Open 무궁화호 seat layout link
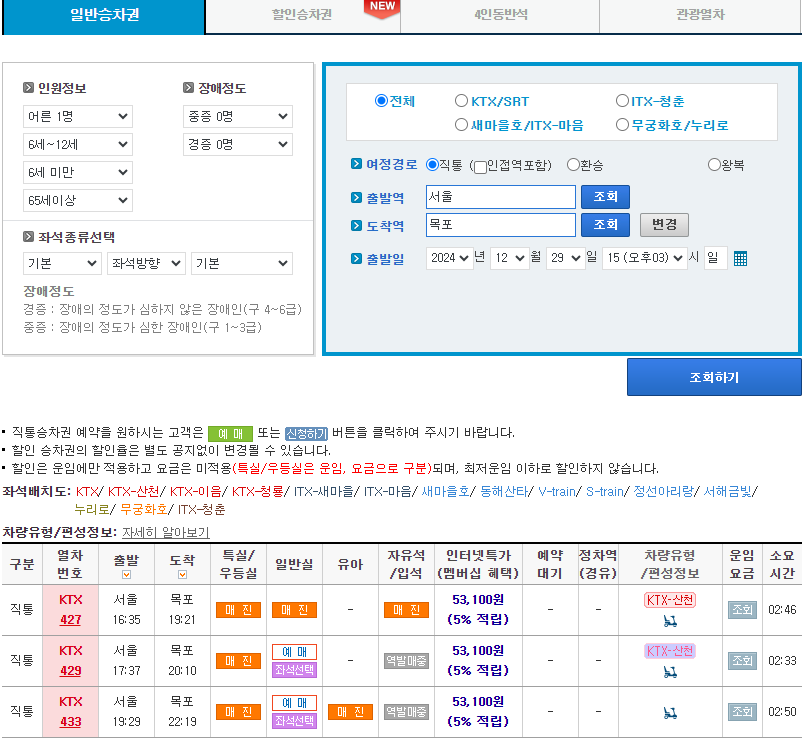Viewport: 812px width, 739px height. [144, 510]
